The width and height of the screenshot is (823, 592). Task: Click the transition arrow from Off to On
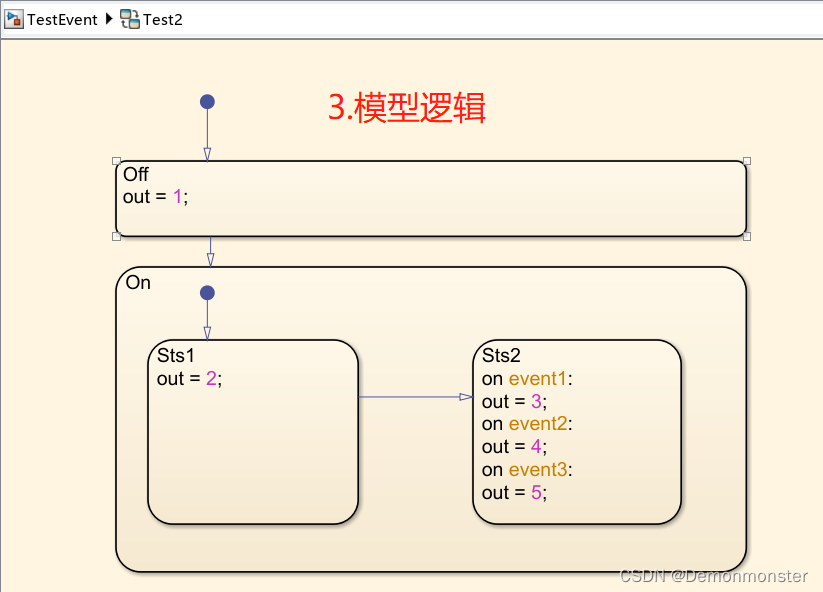(x=210, y=250)
